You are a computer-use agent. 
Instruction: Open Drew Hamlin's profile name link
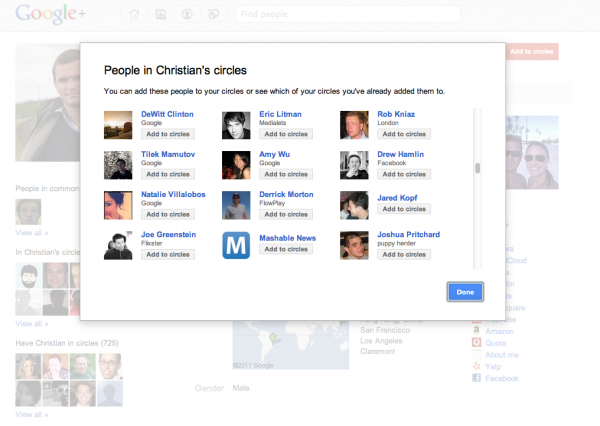pos(401,154)
